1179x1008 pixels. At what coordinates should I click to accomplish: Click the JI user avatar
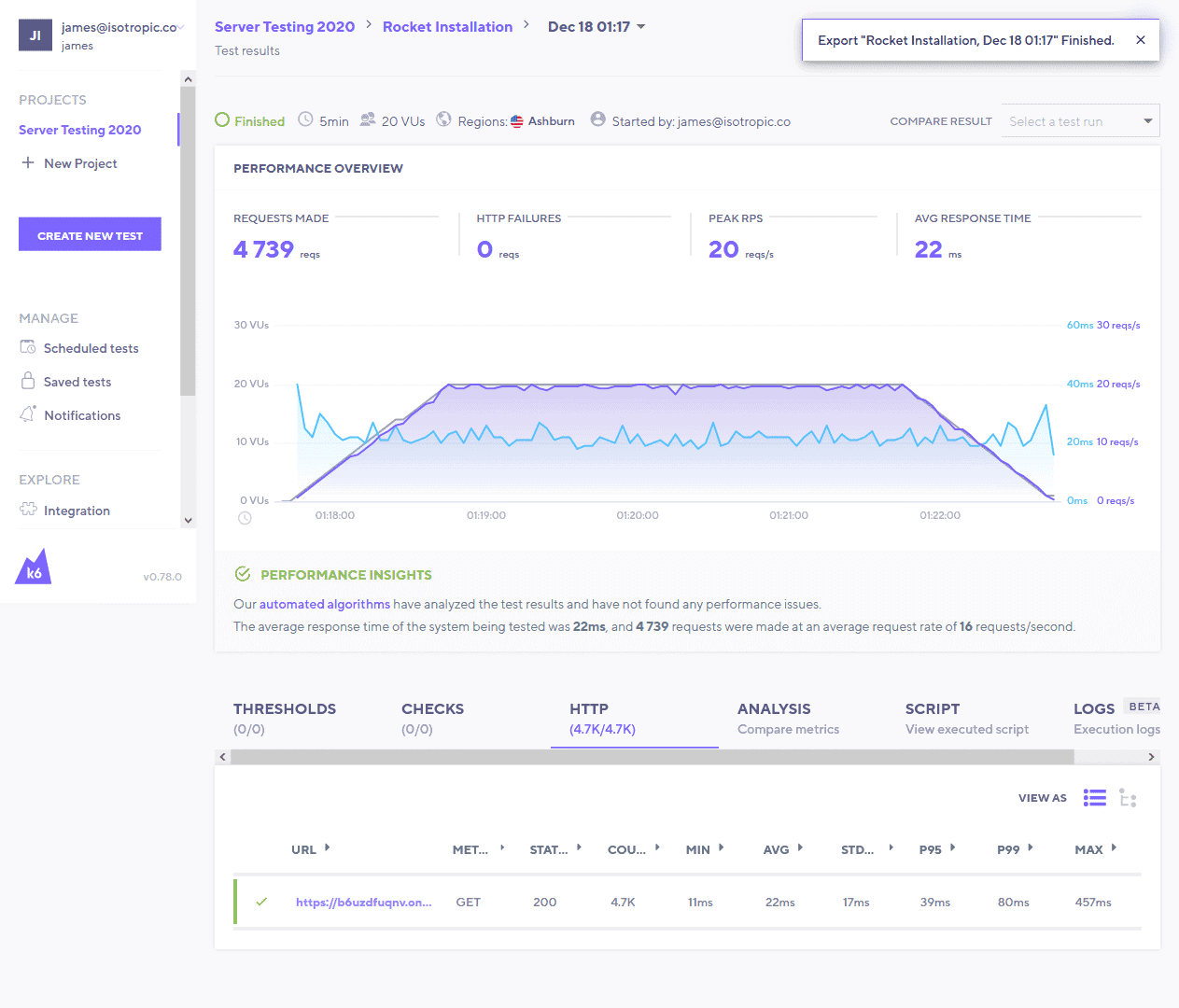[x=35, y=35]
